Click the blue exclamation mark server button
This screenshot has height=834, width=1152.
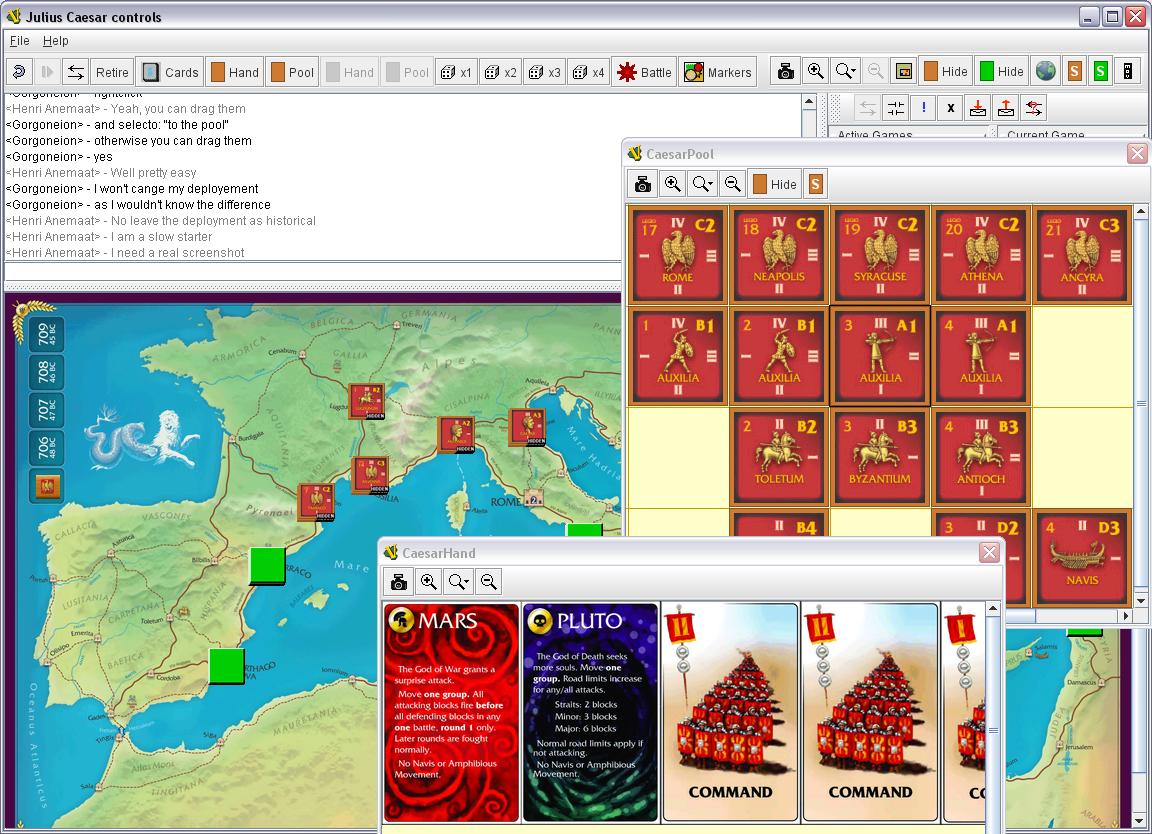(x=924, y=108)
